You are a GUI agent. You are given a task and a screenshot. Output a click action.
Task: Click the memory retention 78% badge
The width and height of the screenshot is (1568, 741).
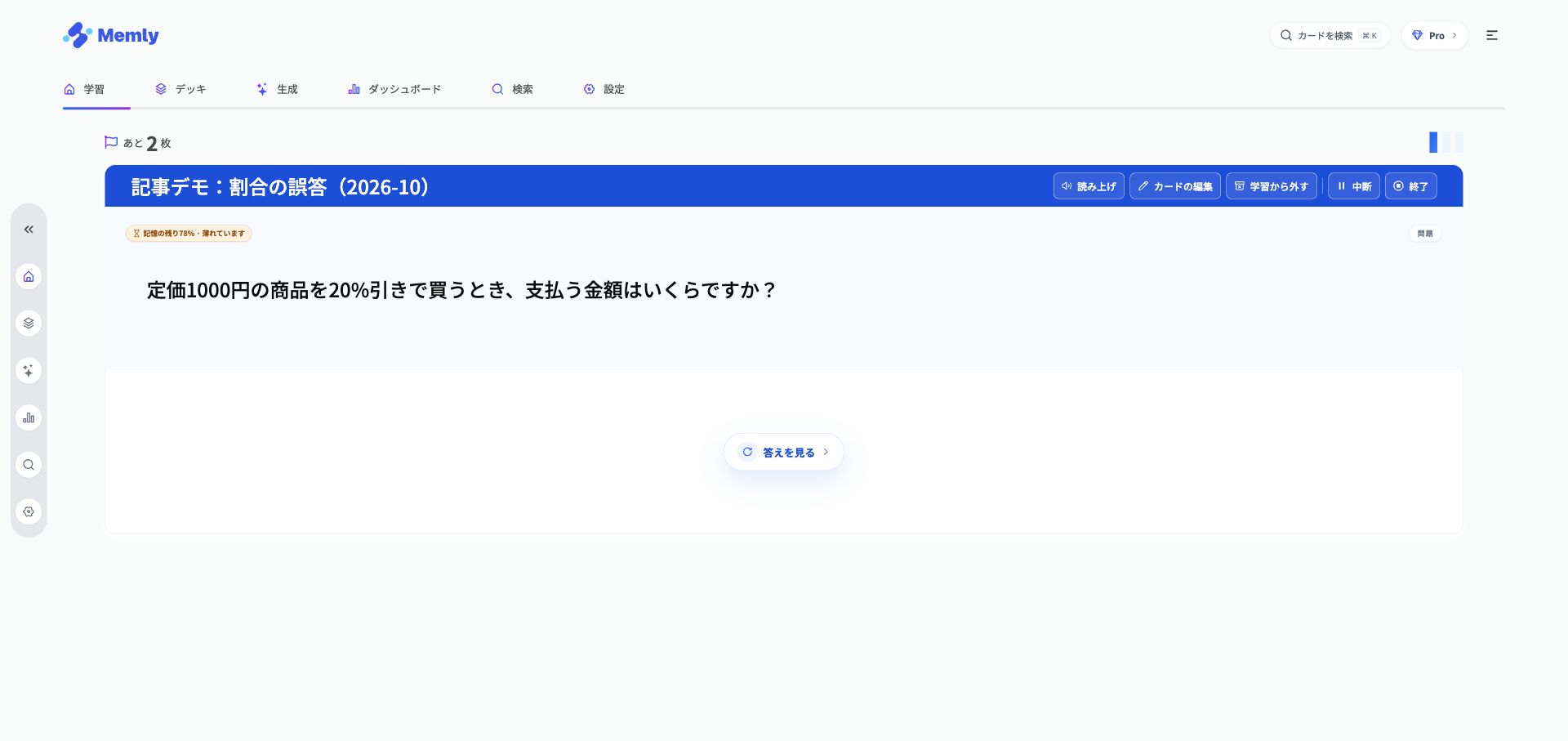click(189, 234)
